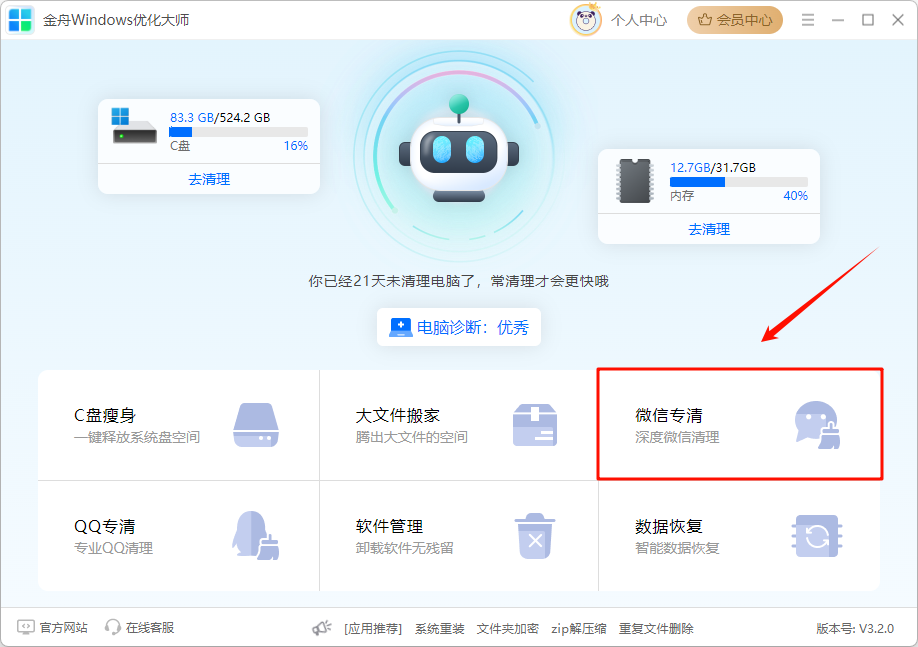Click the headset icon beside 在线客服
The image size is (918, 647).
pos(112,627)
